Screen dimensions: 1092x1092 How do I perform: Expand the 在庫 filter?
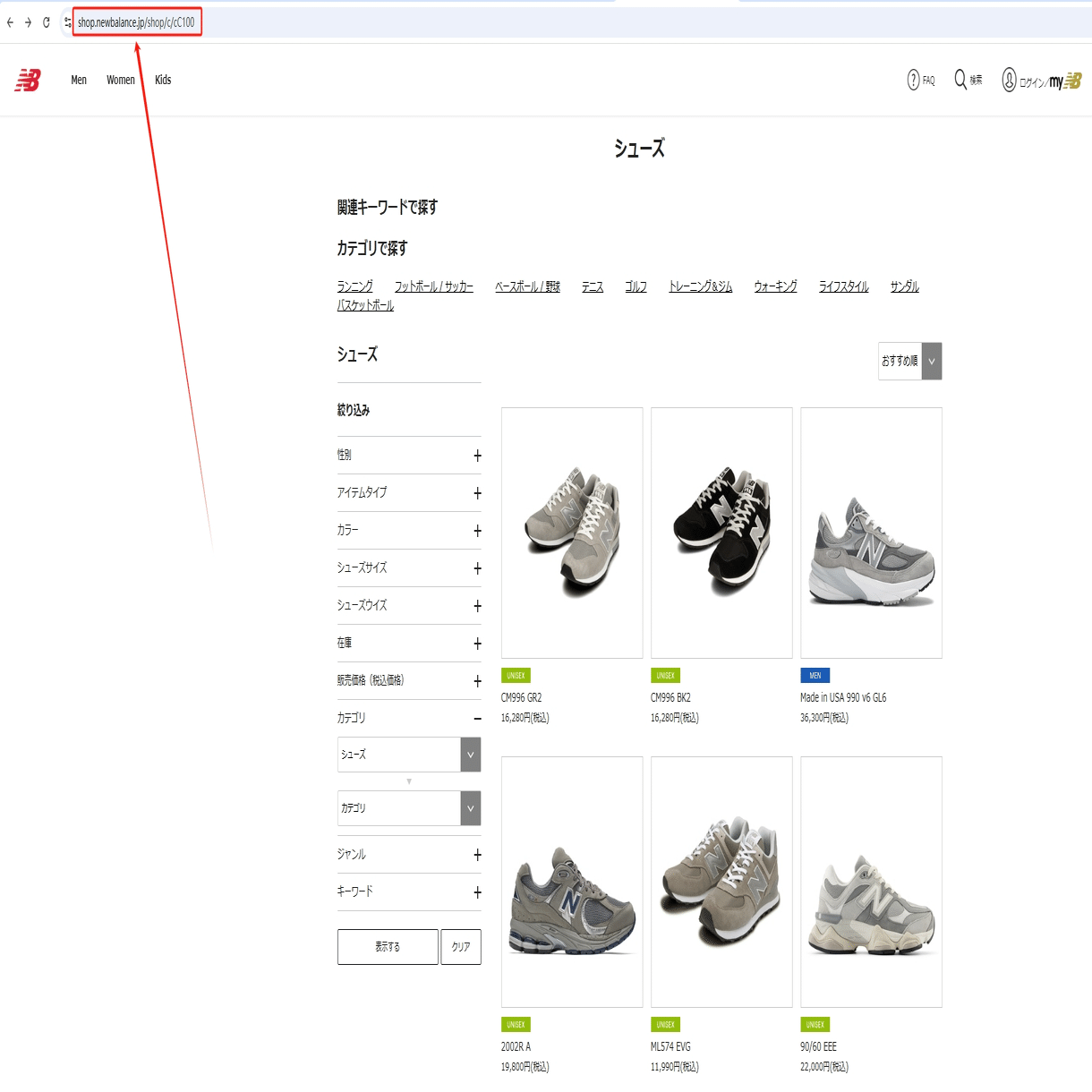[409, 644]
